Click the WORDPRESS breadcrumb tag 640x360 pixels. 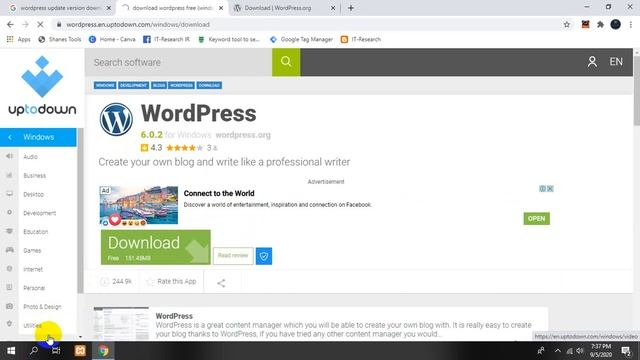[x=181, y=85]
